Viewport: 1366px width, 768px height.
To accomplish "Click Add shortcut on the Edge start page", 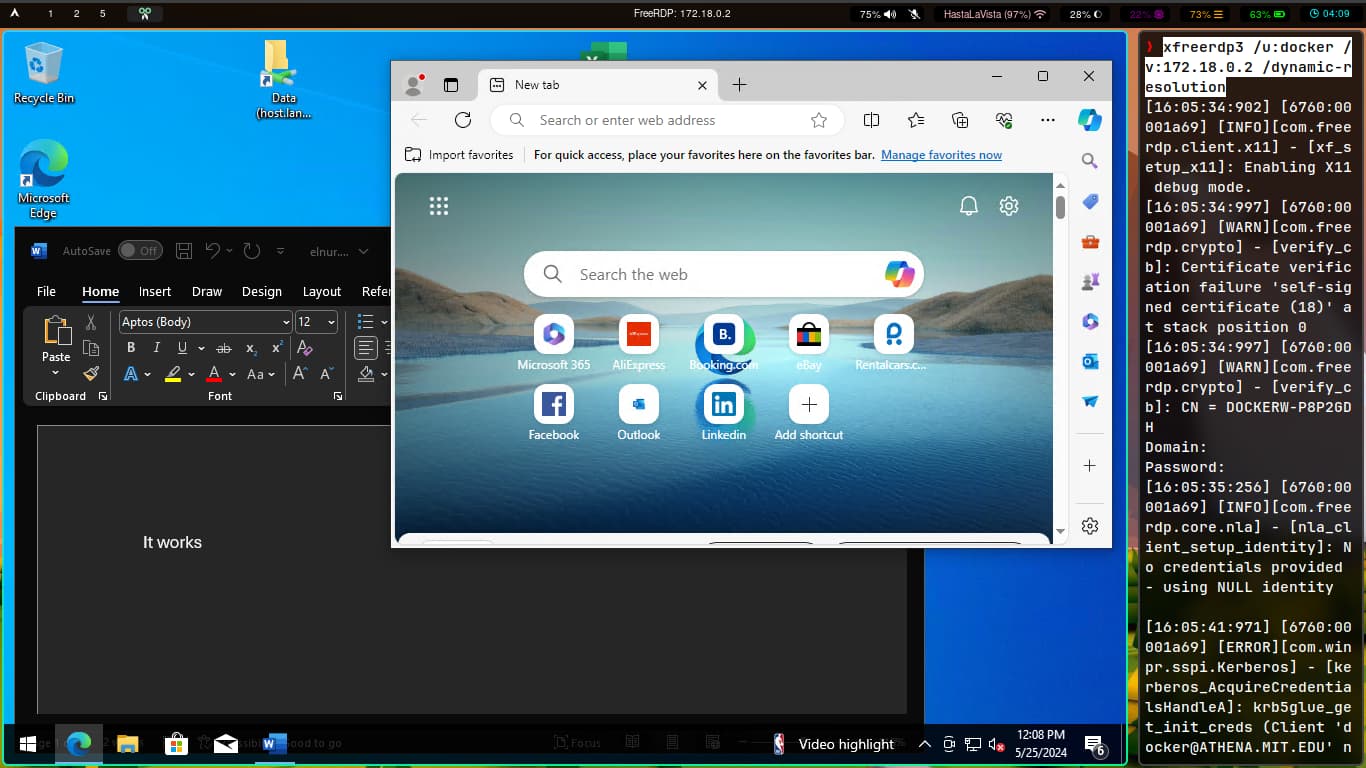I will coord(808,404).
